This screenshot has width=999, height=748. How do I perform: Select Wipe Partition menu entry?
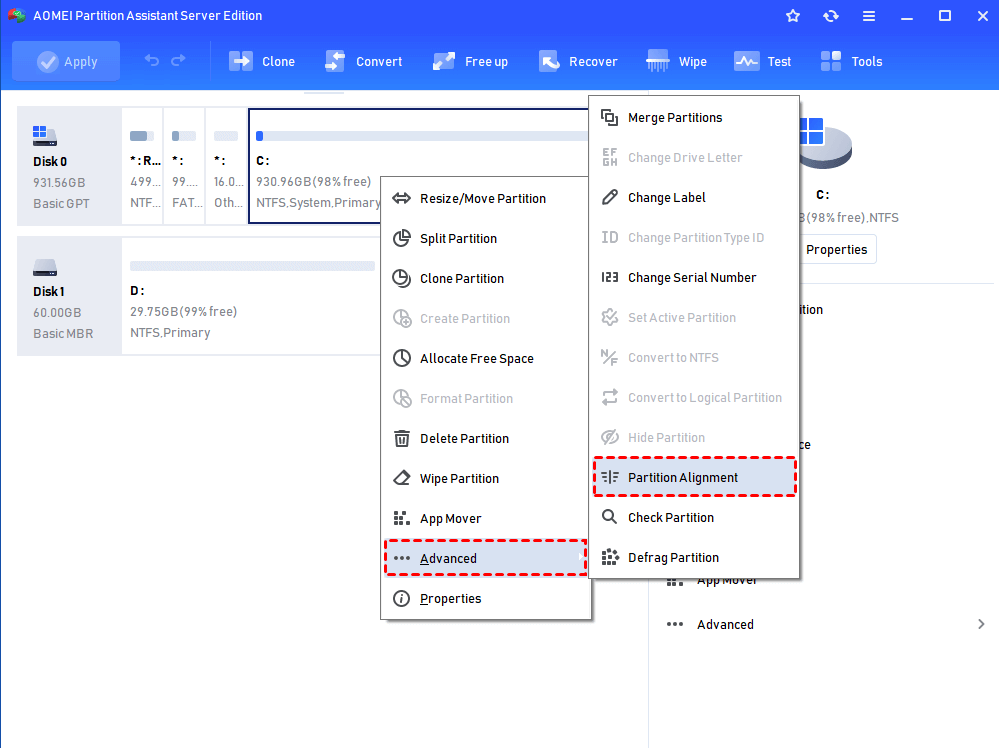pyautogui.click(x=485, y=478)
